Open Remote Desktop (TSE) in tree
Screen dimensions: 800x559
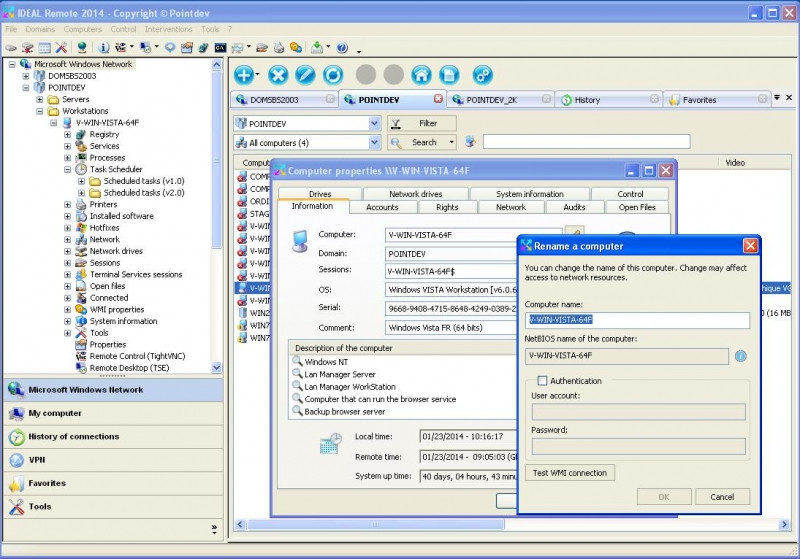click(129, 368)
